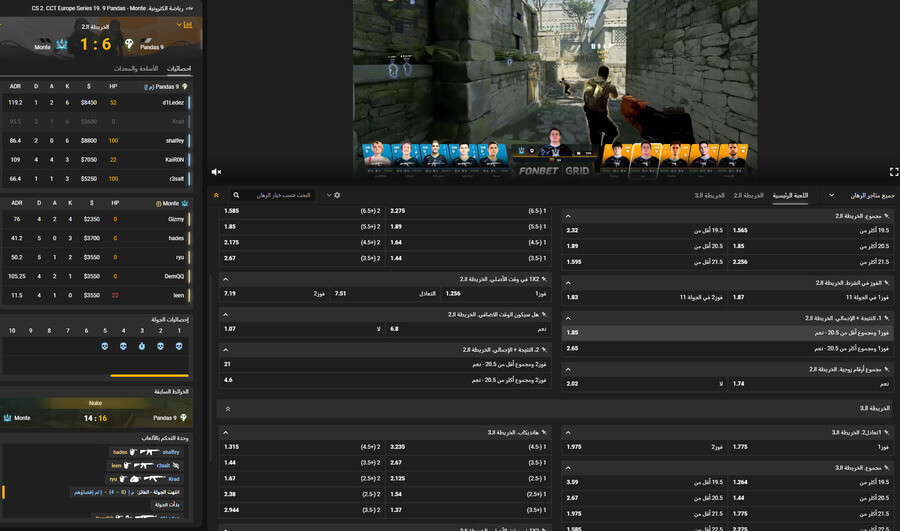The image size is (900, 531).
Task: Pin the Map 2 race-to-rounds market
Action: (x=887, y=283)
